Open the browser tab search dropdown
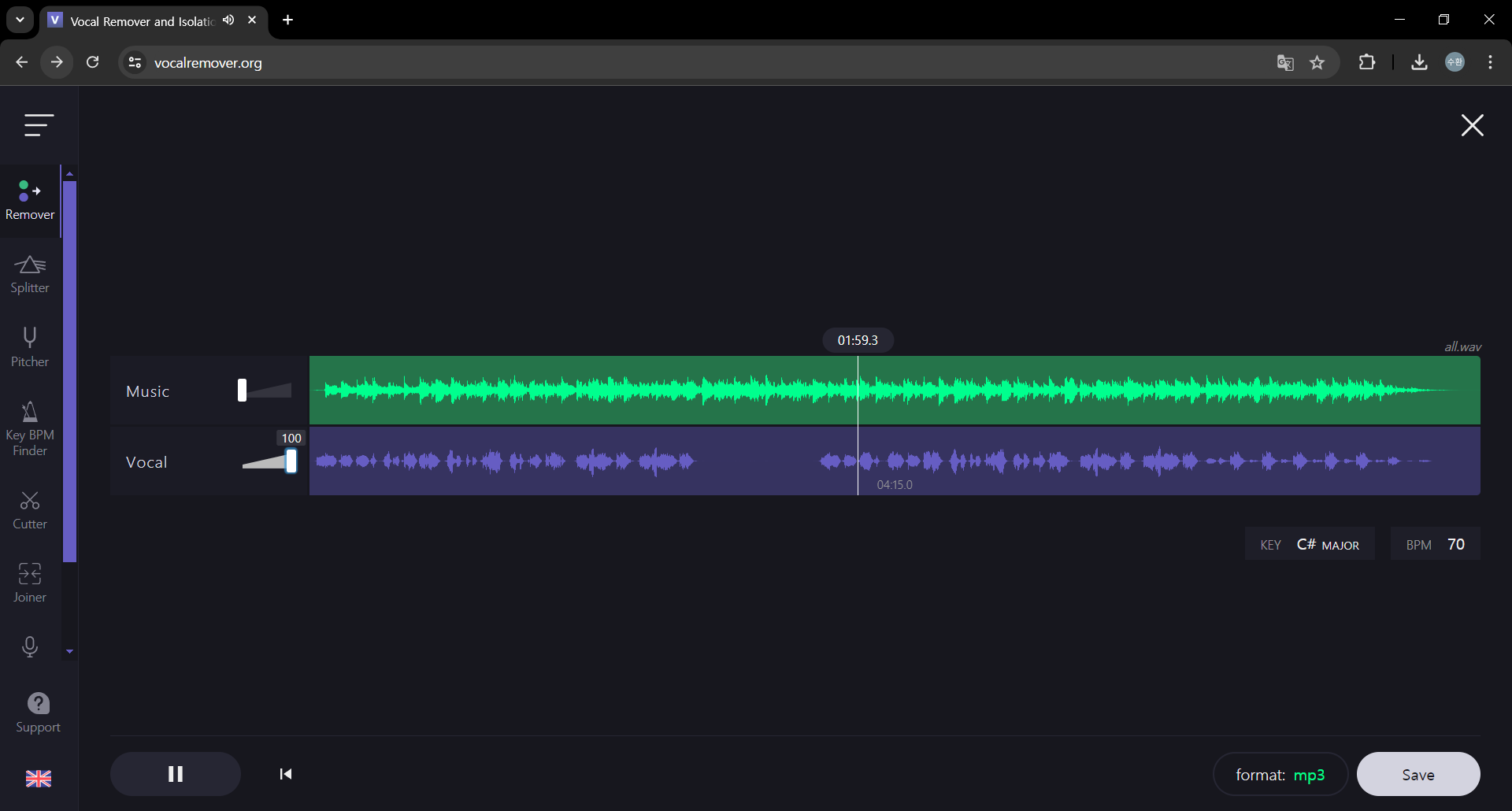The height and width of the screenshot is (811, 1512). 20,20
